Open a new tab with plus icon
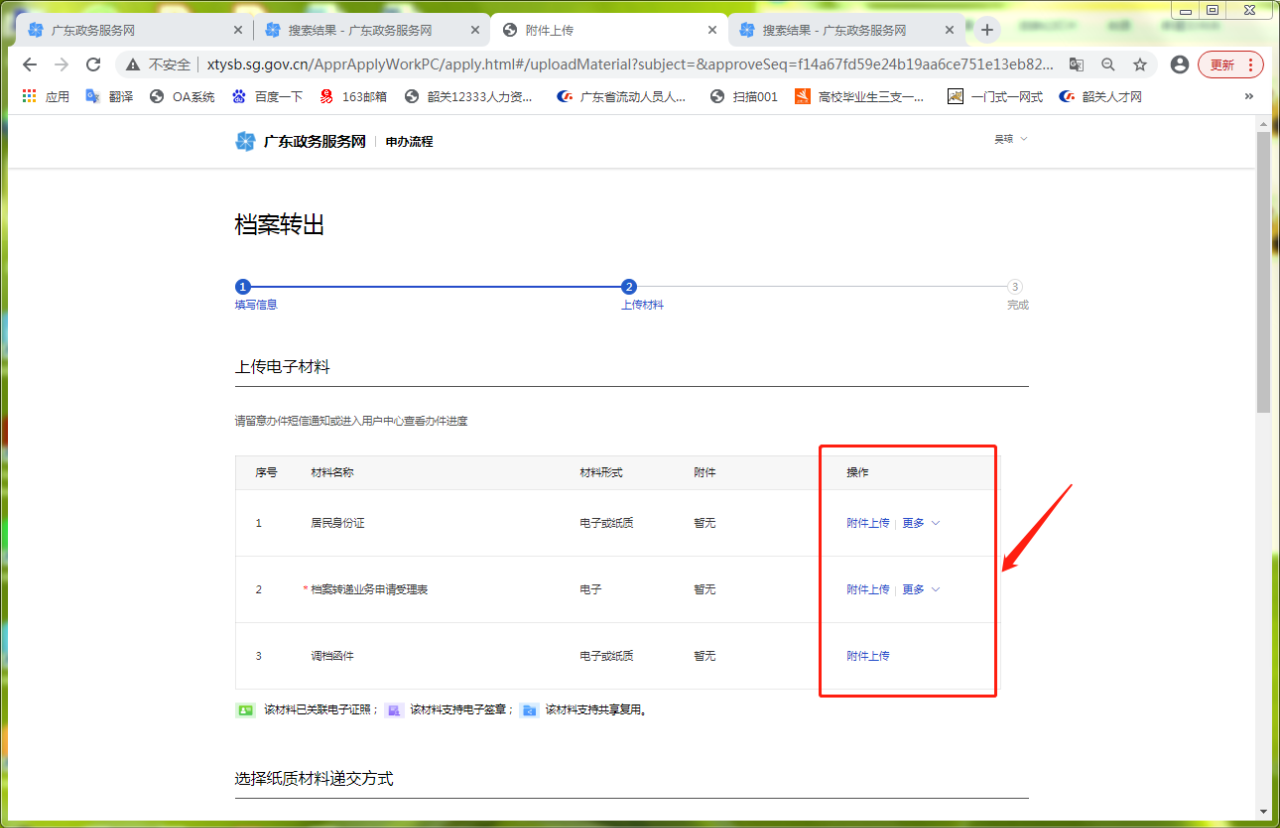 point(987,30)
